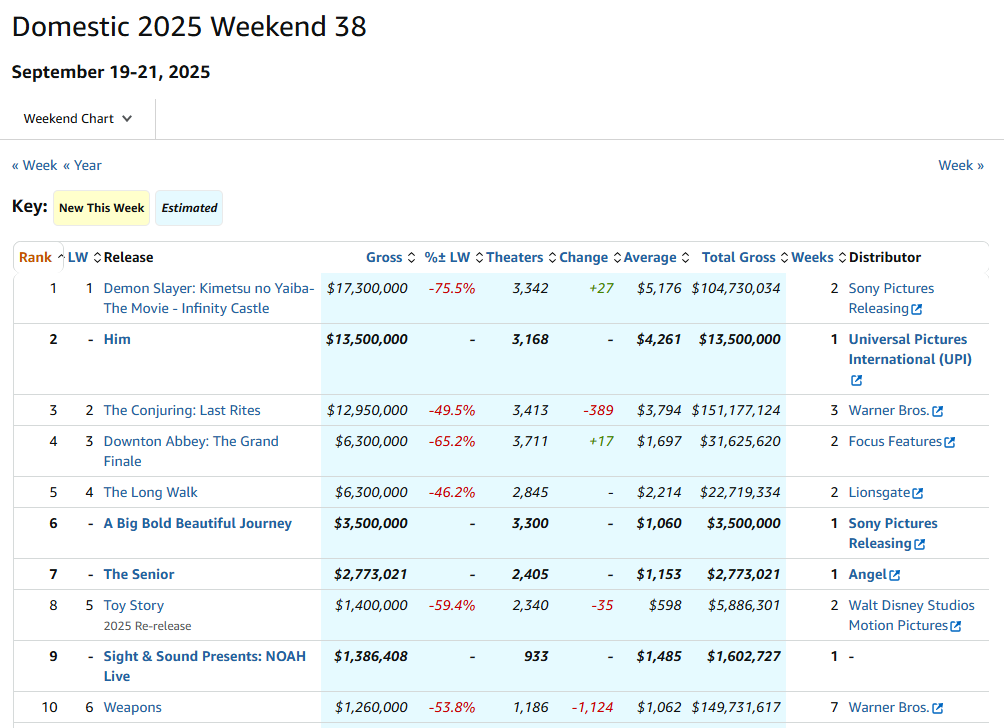1004x728 pixels.
Task: Open A Big Bold Beautiful Journey link
Action: pos(197,523)
